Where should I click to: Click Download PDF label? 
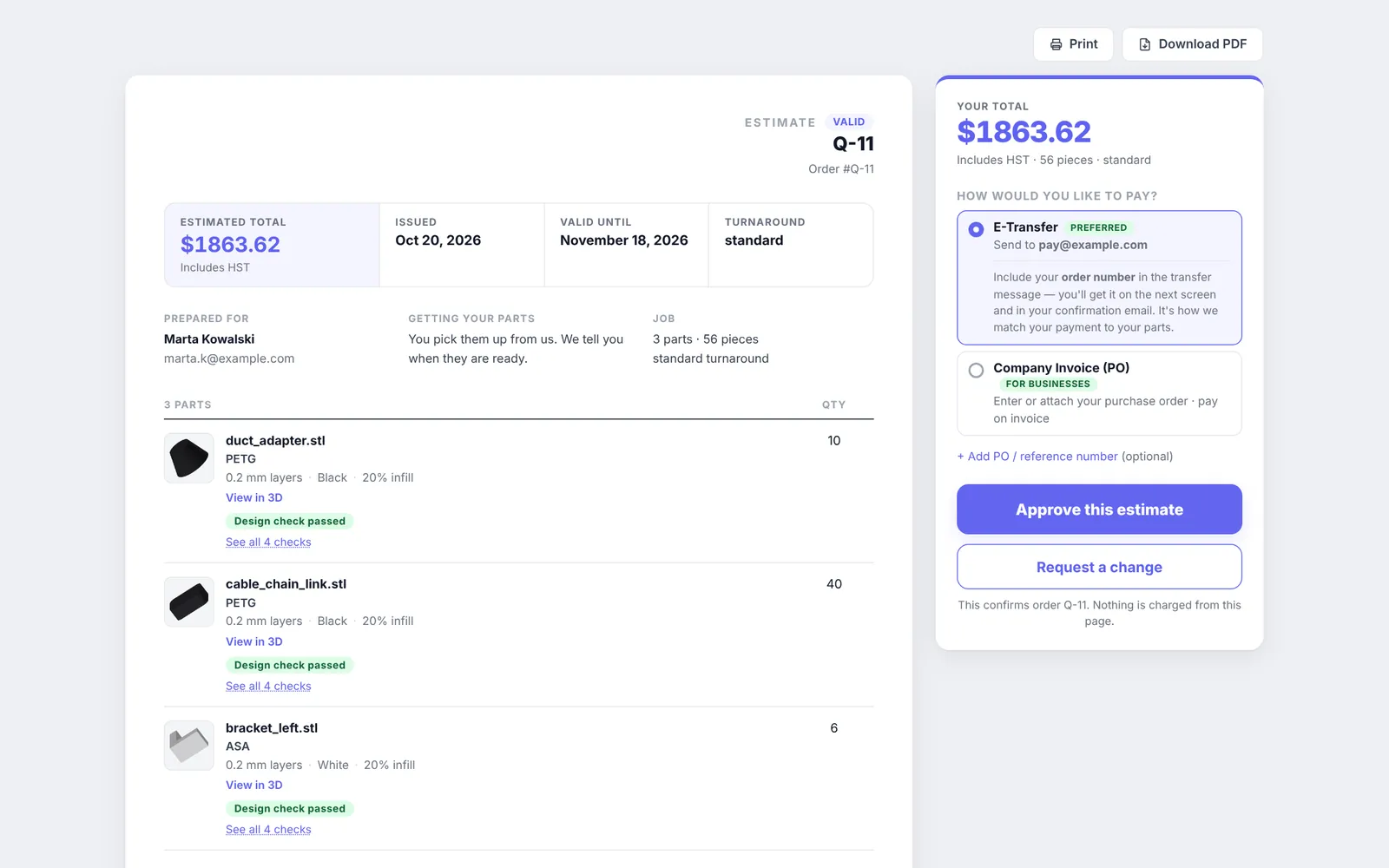[1202, 44]
